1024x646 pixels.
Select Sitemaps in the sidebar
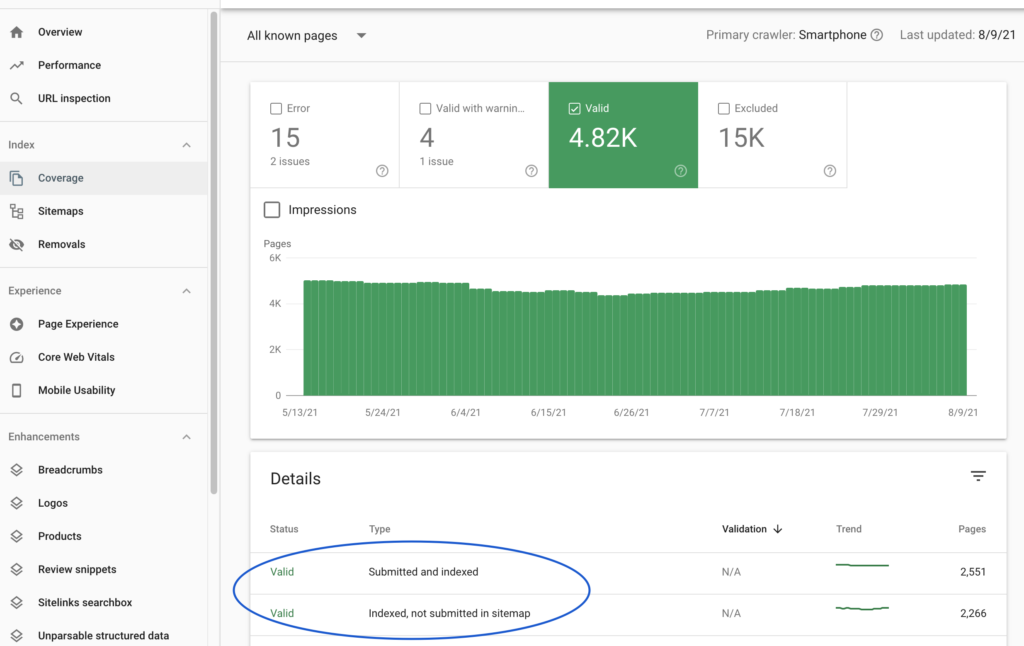coord(104,211)
